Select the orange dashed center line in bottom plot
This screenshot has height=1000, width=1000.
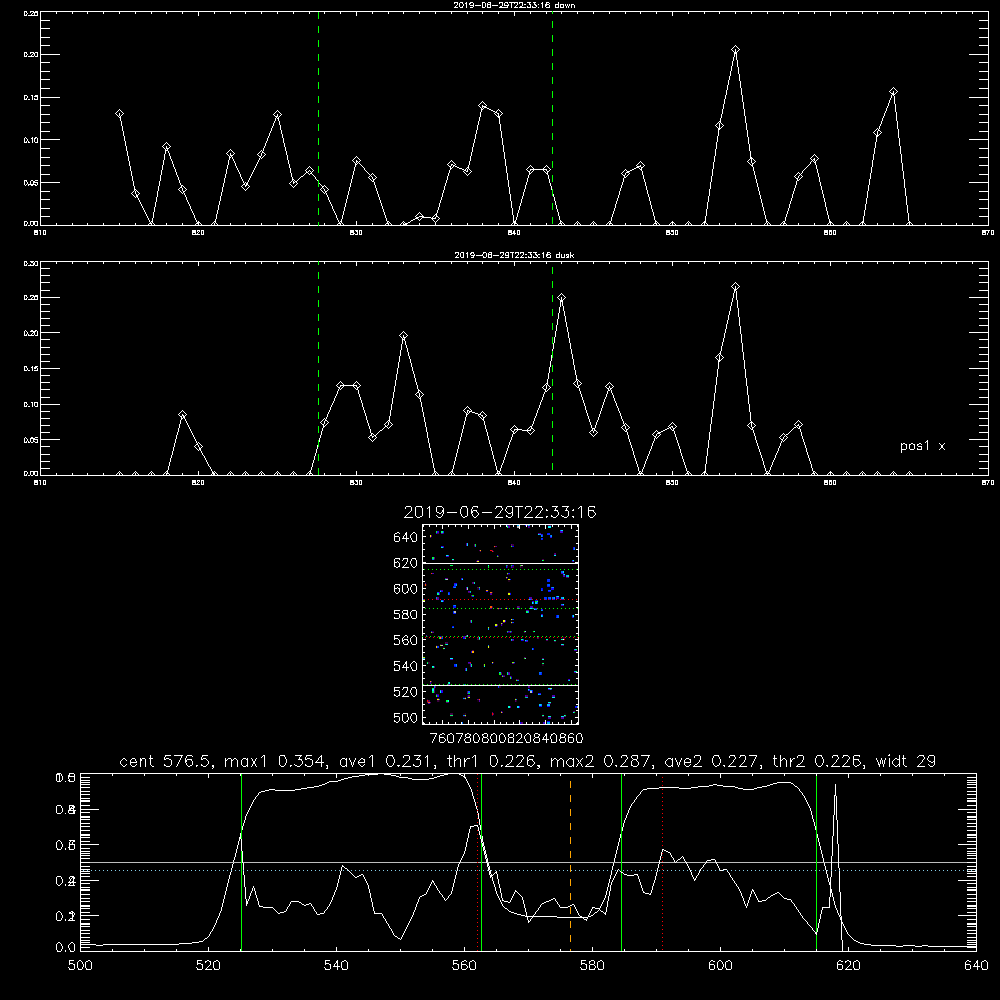pyautogui.click(x=570, y=861)
